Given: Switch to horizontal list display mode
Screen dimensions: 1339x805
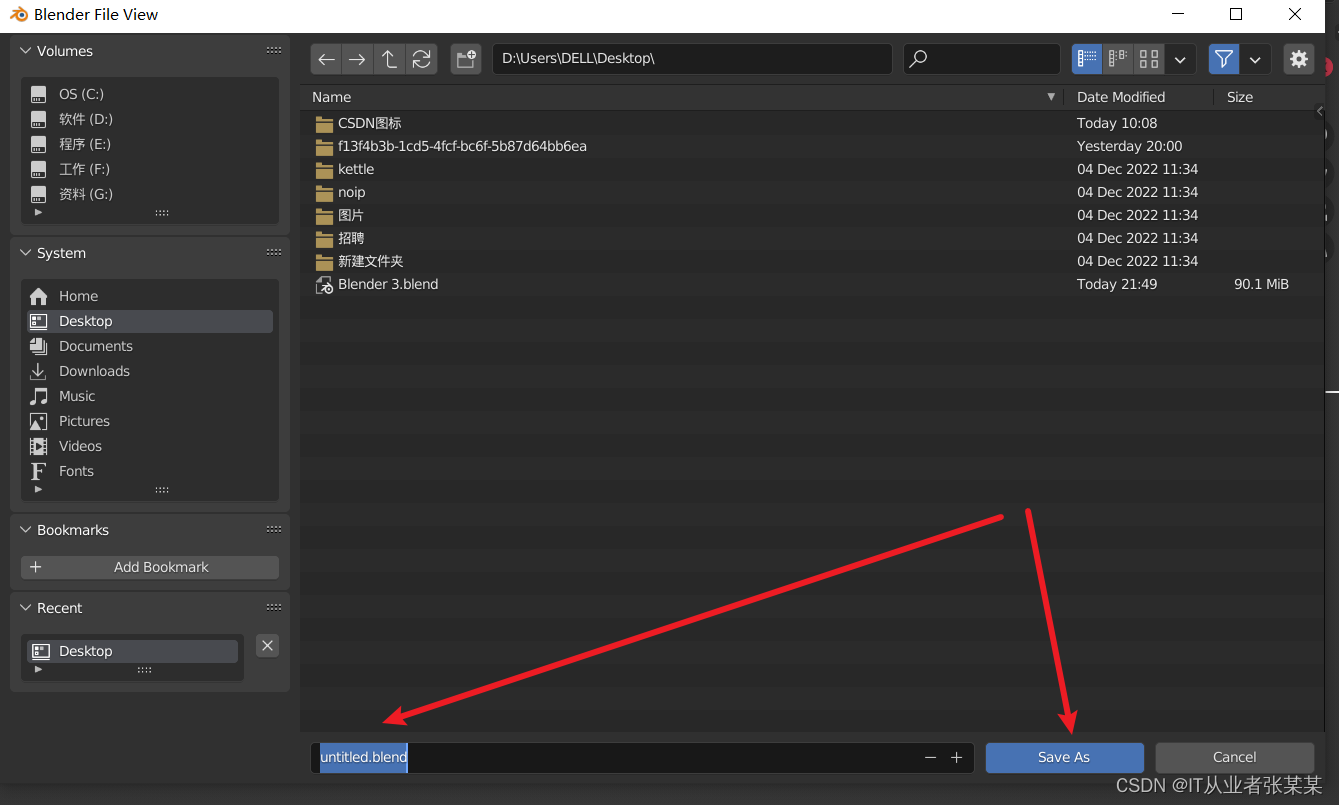Looking at the screenshot, I should pyautogui.click(x=1118, y=59).
